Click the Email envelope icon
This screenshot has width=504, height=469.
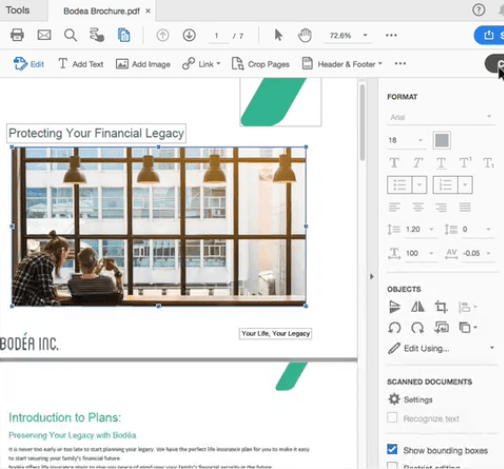(x=44, y=35)
